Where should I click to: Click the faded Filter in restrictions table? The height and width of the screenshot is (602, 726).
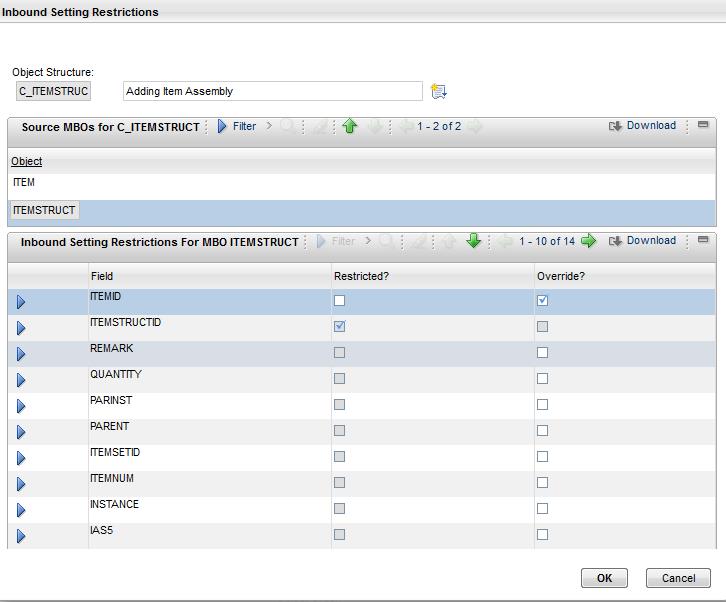click(x=336, y=241)
